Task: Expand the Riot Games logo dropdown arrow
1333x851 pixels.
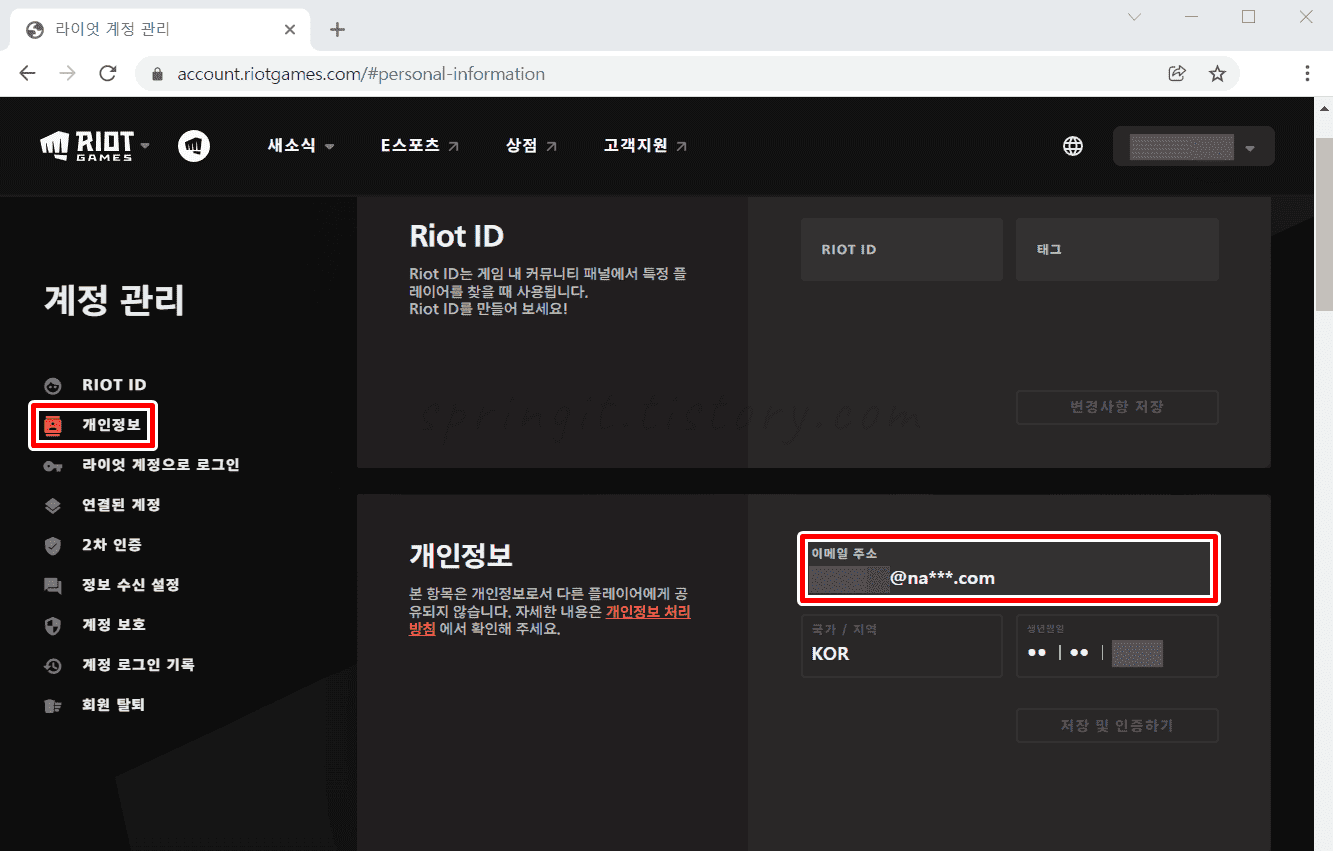Action: coord(145,146)
